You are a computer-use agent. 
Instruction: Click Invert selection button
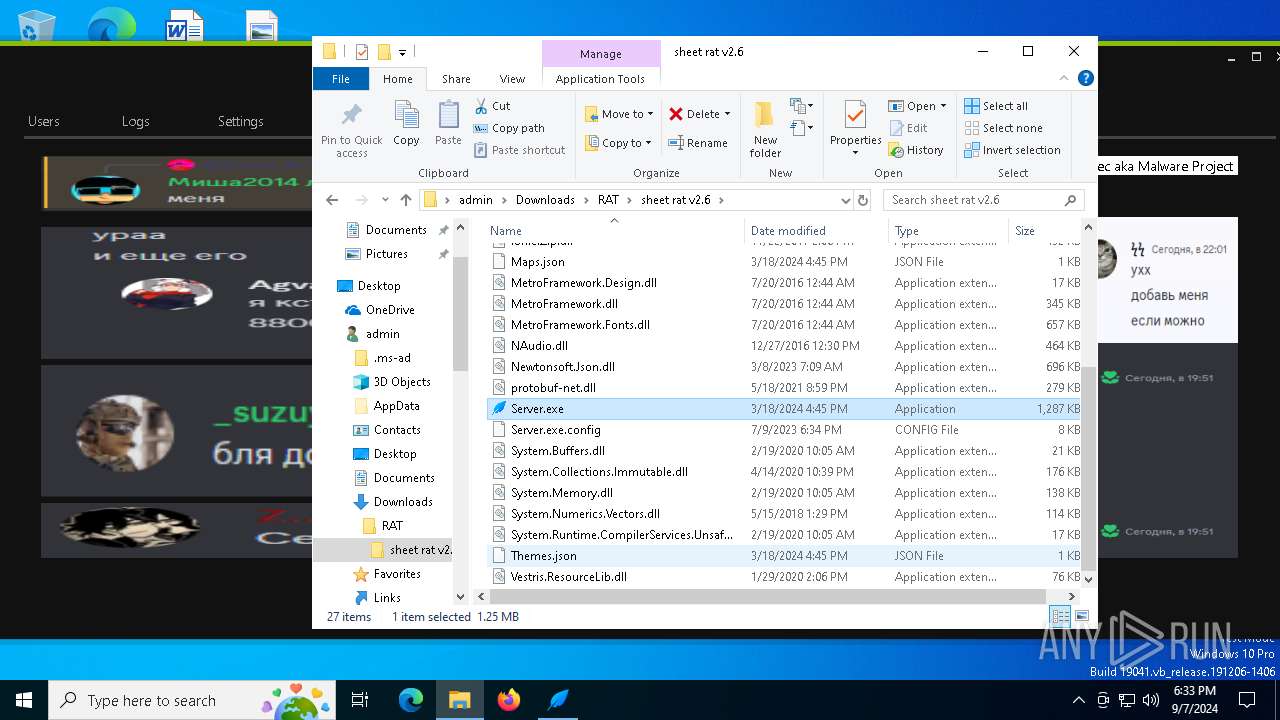(1012, 150)
